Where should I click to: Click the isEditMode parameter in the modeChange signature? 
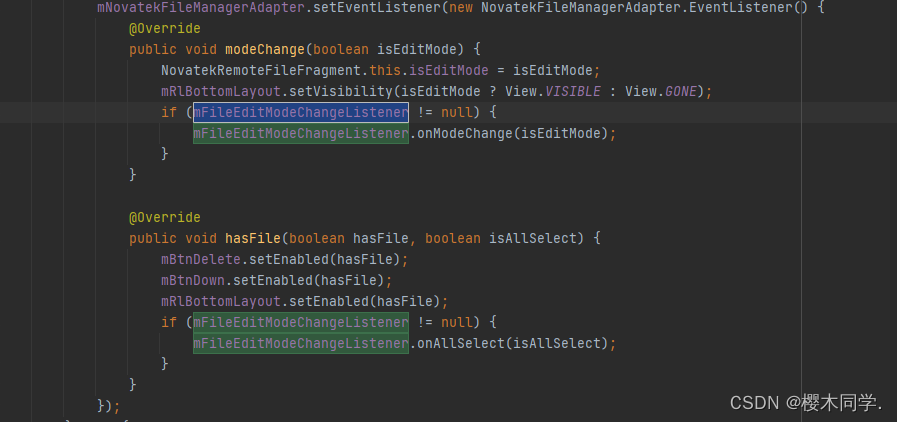(x=416, y=50)
